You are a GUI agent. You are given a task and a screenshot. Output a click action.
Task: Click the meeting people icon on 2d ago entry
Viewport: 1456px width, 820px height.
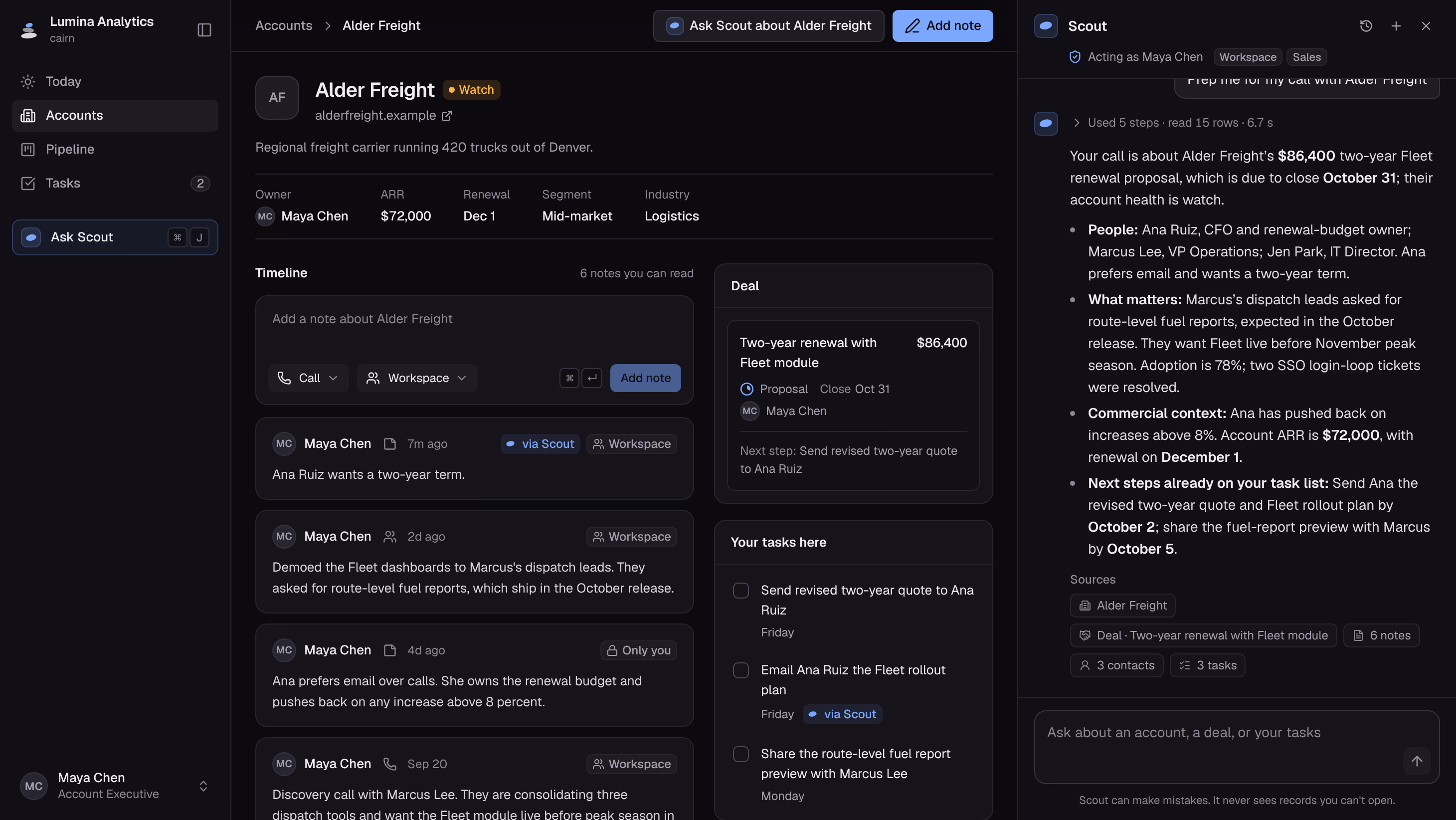coord(389,537)
